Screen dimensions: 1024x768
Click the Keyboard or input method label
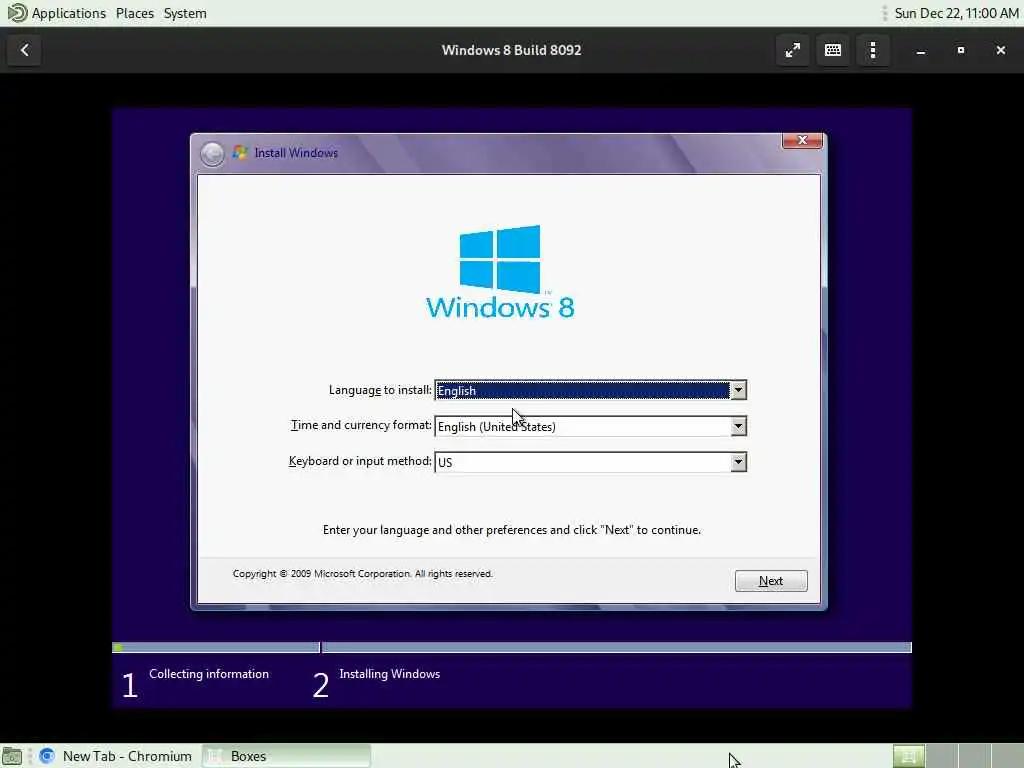[360, 461]
